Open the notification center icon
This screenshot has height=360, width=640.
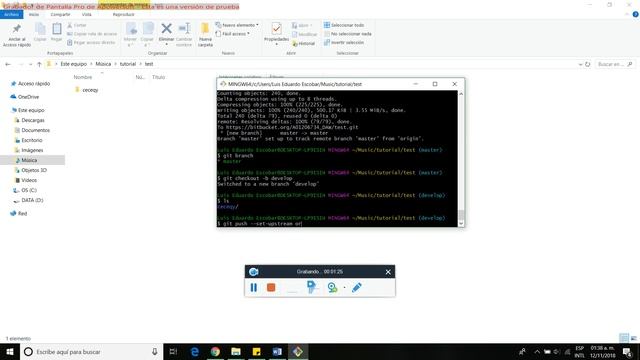point(627,351)
